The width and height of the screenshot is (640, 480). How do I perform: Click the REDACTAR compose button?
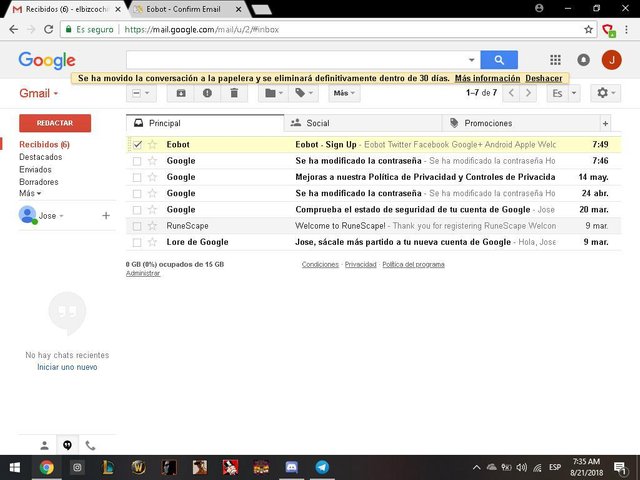pyautogui.click(x=55, y=123)
